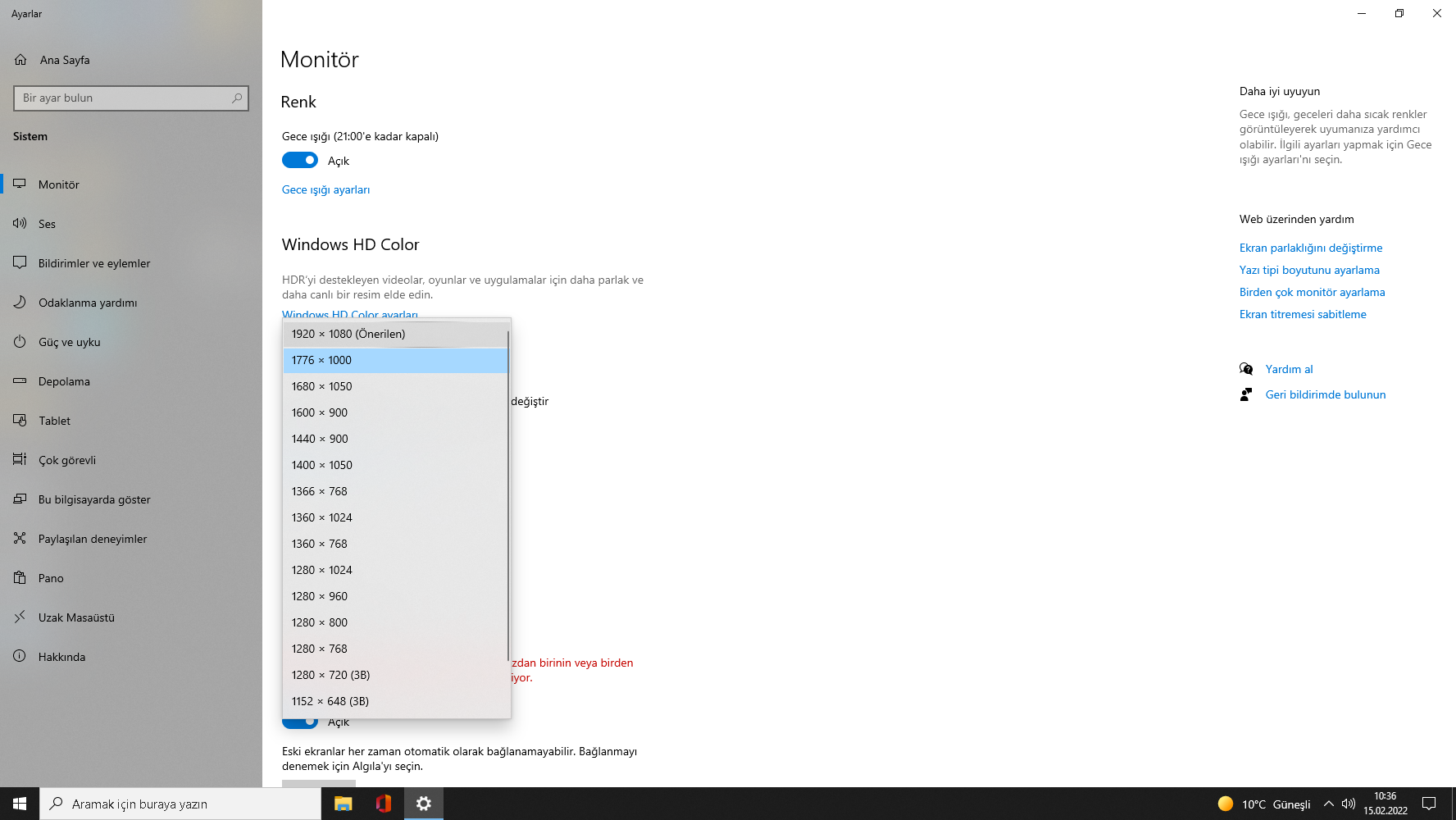This screenshot has width=1456, height=820.
Task: Click the Yardım al chat icon
Action: pyautogui.click(x=1246, y=369)
